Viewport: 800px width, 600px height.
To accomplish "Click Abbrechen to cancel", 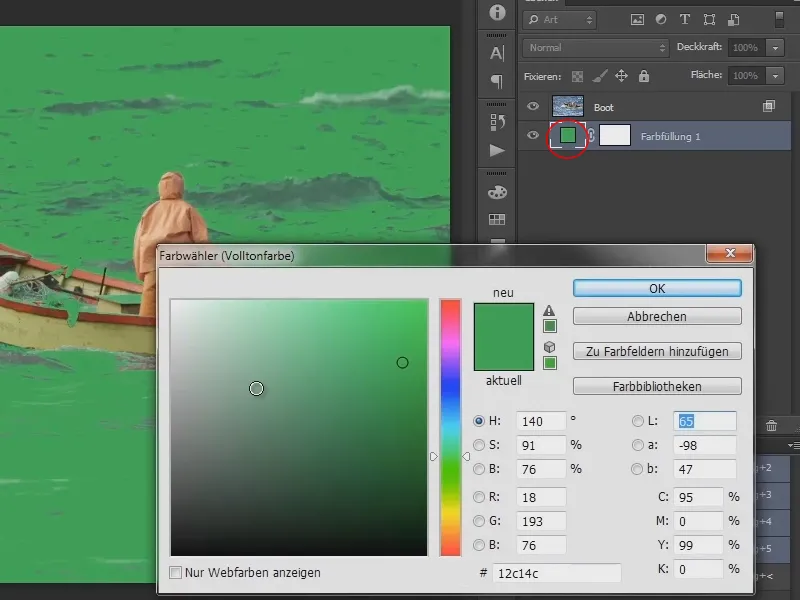I will coord(657,316).
